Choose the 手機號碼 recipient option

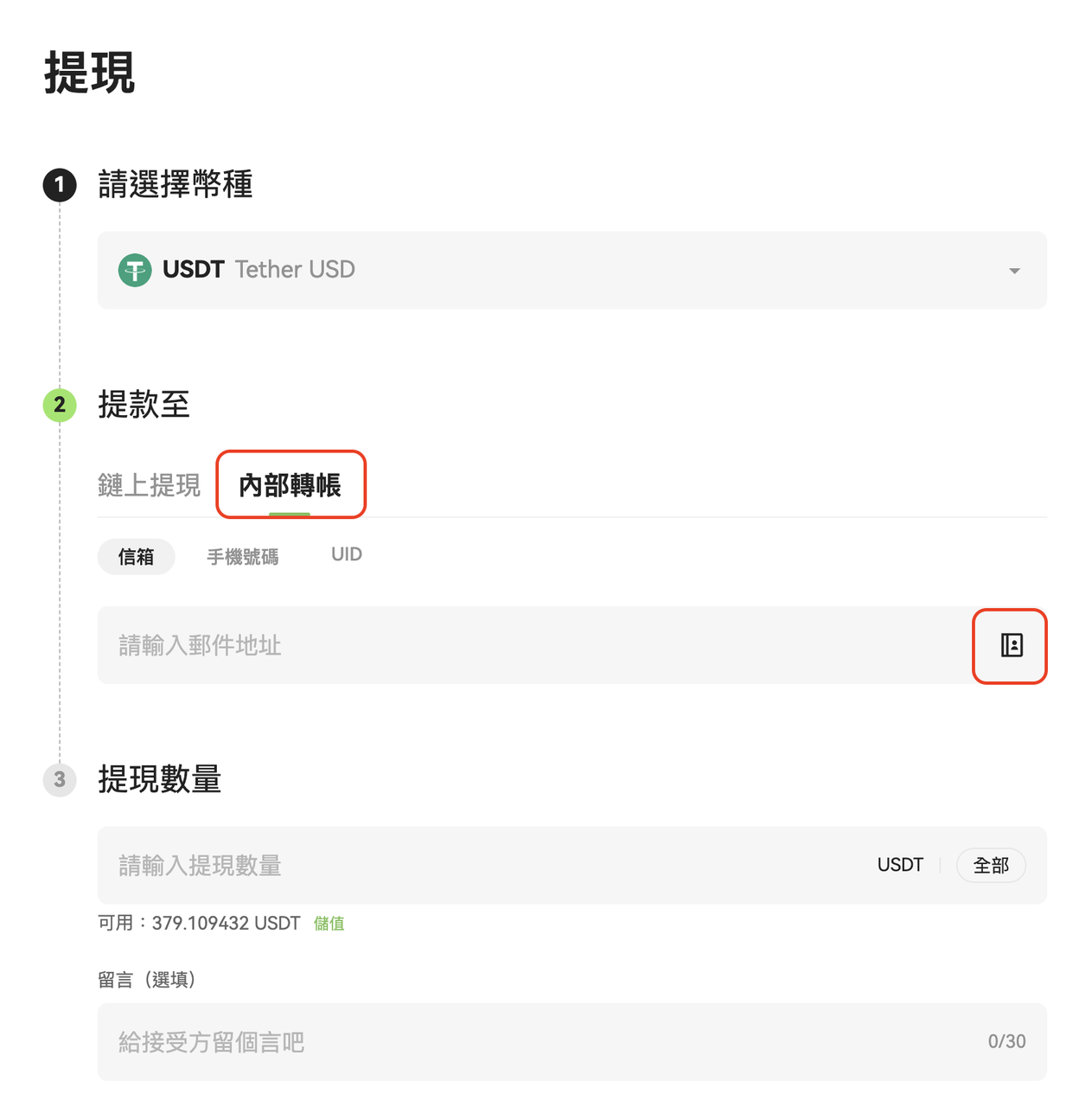tap(243, 557)
